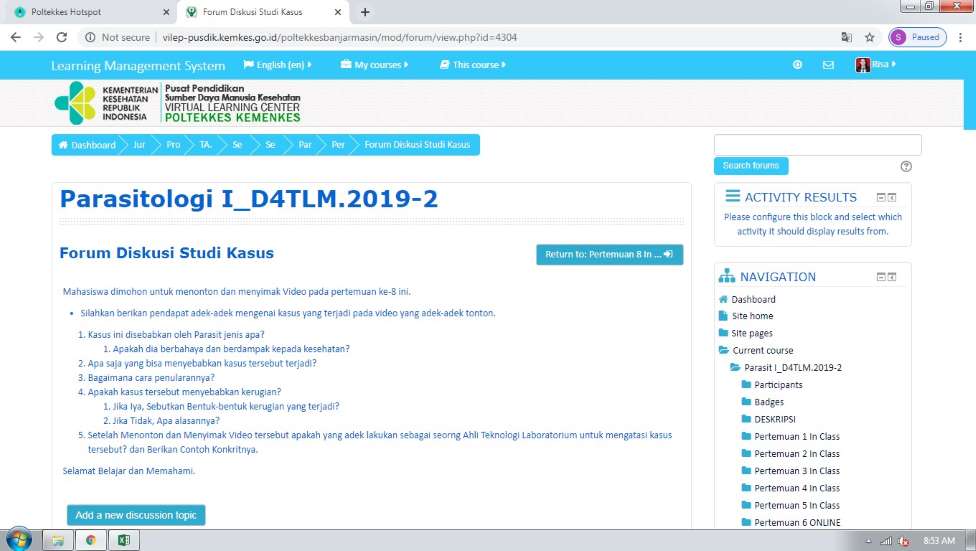Dock the Navigation block

coord(892,277)
